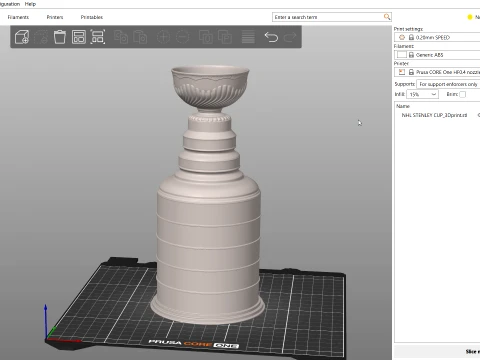Click the Add instance plus icon
The image size is (480, 360).
[163, 37]
